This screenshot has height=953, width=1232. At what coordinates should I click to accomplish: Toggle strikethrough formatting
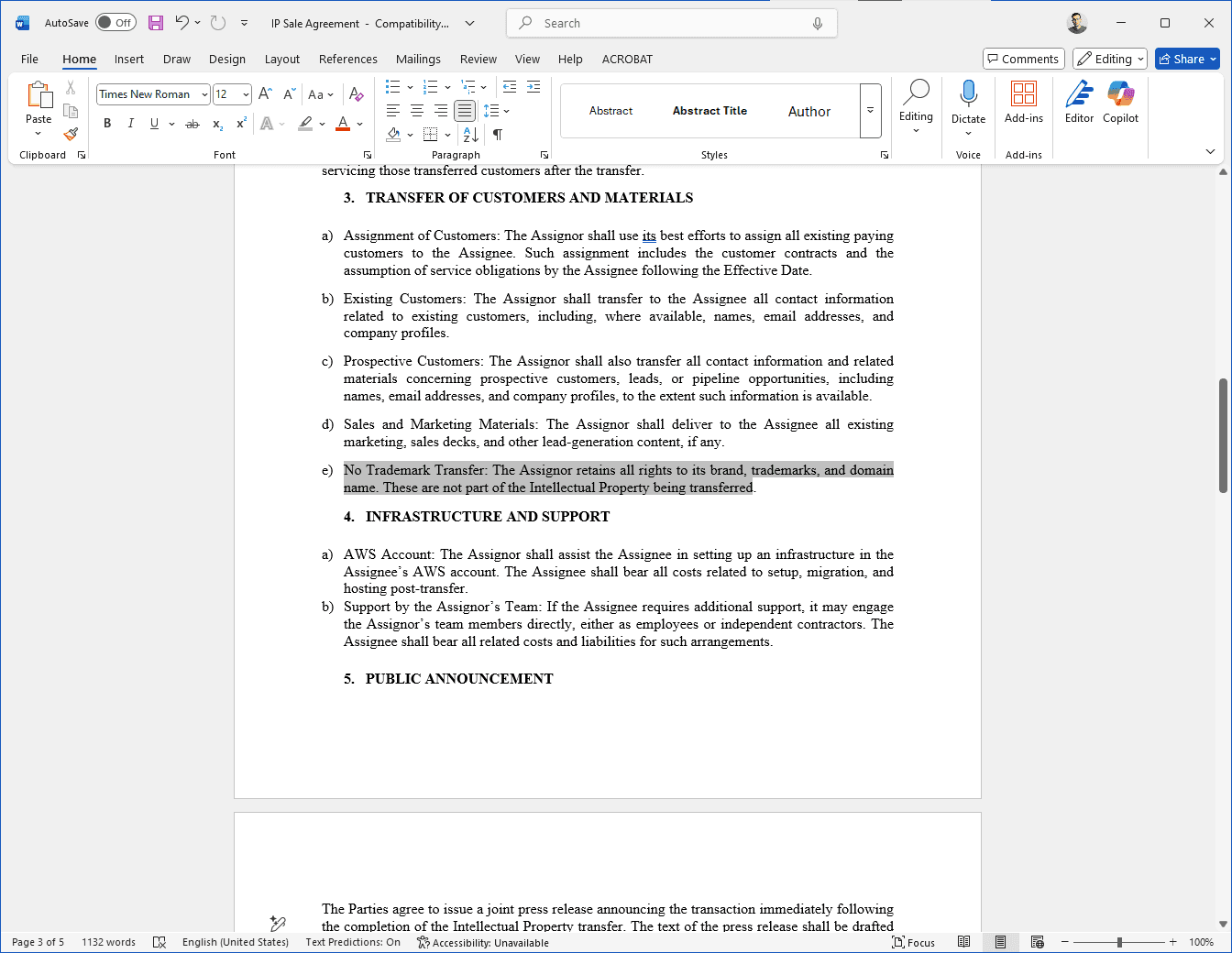(x=192, y=124)
